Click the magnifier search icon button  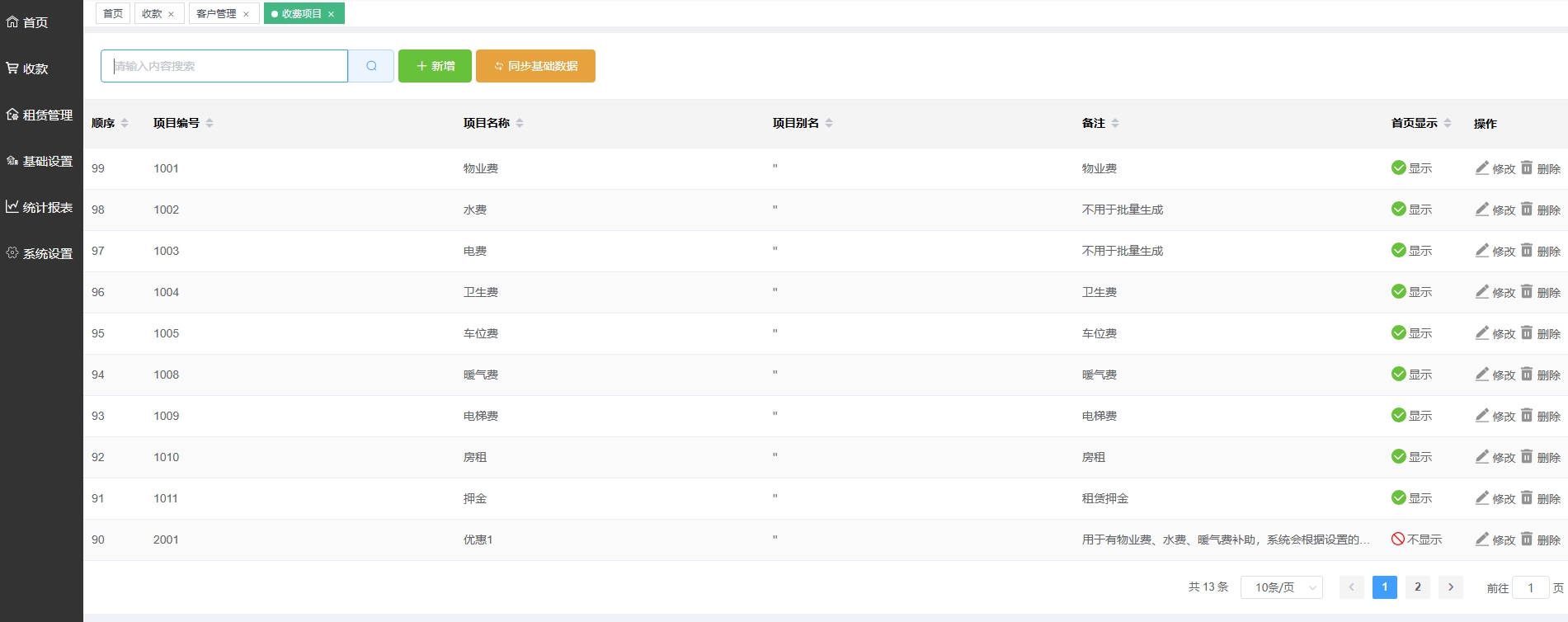371,66
